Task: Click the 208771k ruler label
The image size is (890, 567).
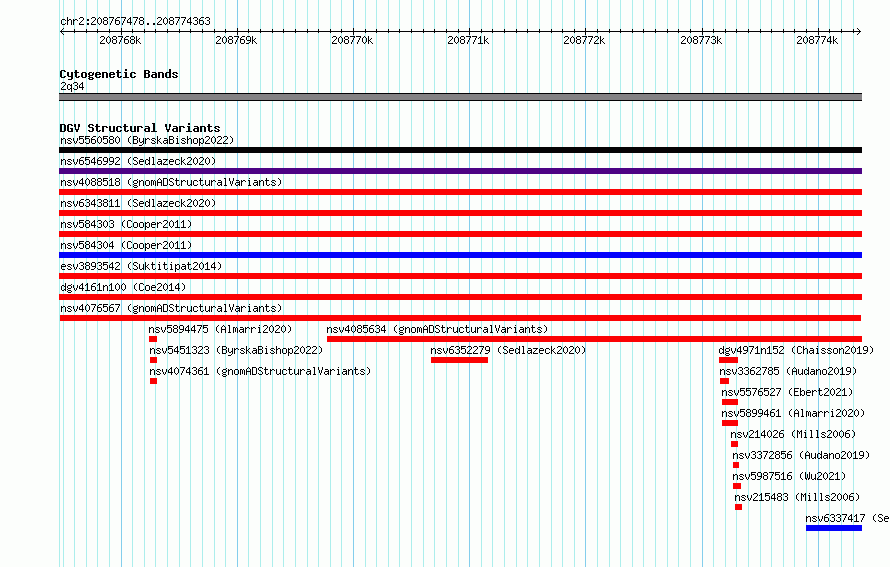Action: pos(468,40)
